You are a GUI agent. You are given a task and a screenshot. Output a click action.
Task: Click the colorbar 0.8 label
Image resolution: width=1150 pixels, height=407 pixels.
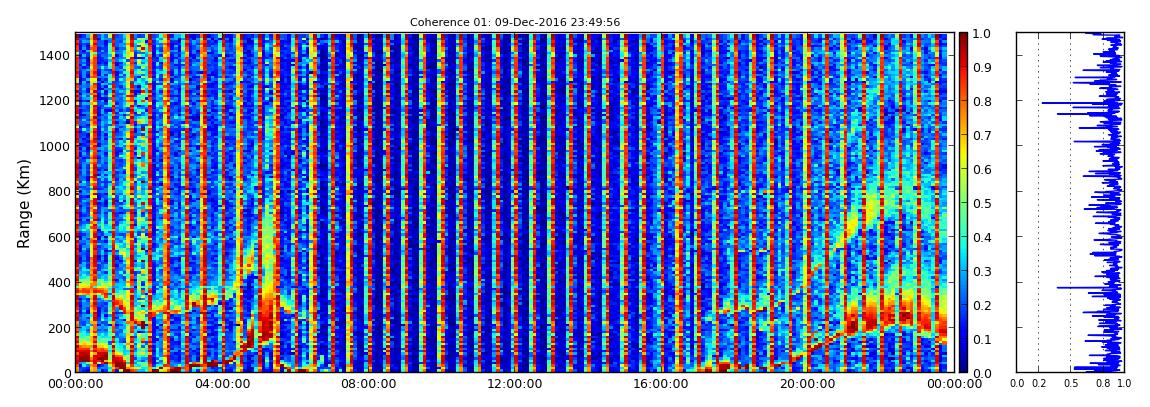click(982, 101)
